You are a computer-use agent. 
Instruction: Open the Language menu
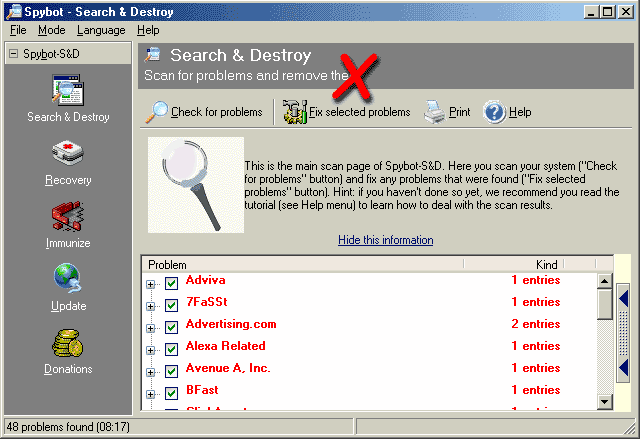tap(101, 30)
